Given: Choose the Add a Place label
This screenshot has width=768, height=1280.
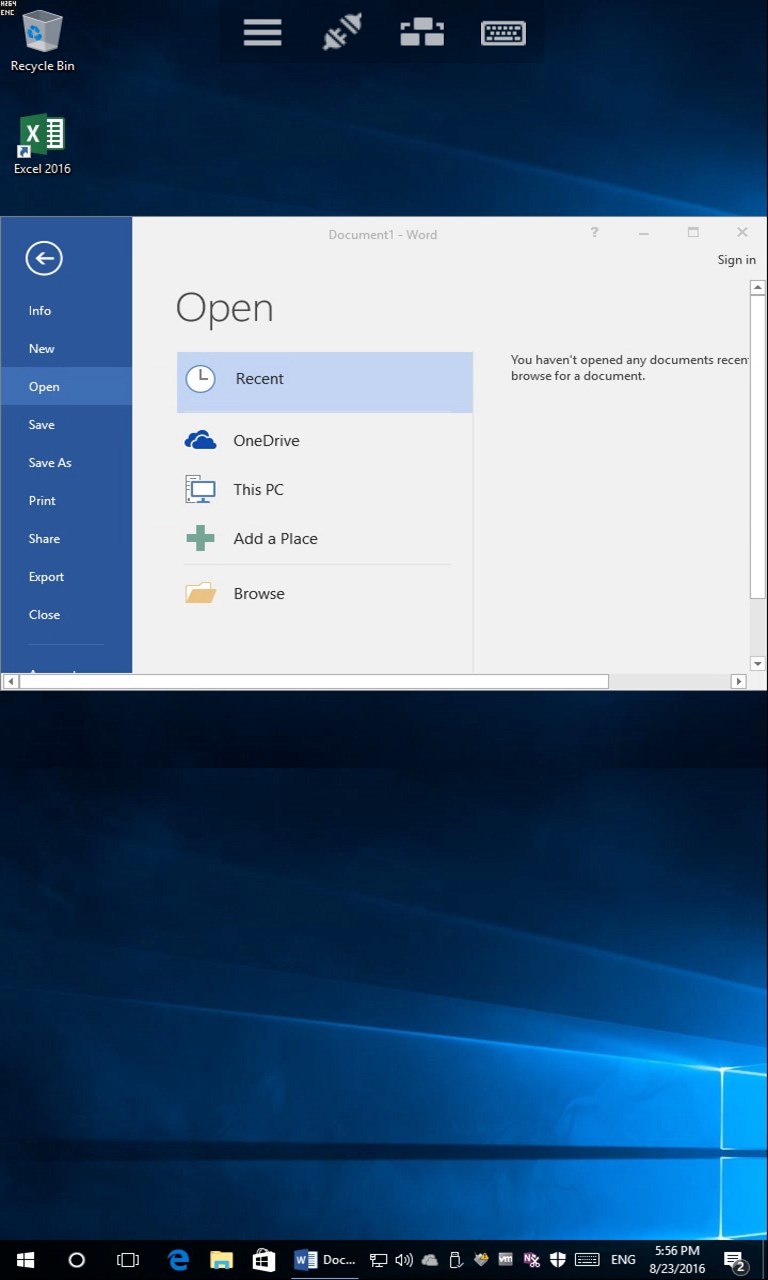Looking at the screenshot, I should [x=275, y=538].
